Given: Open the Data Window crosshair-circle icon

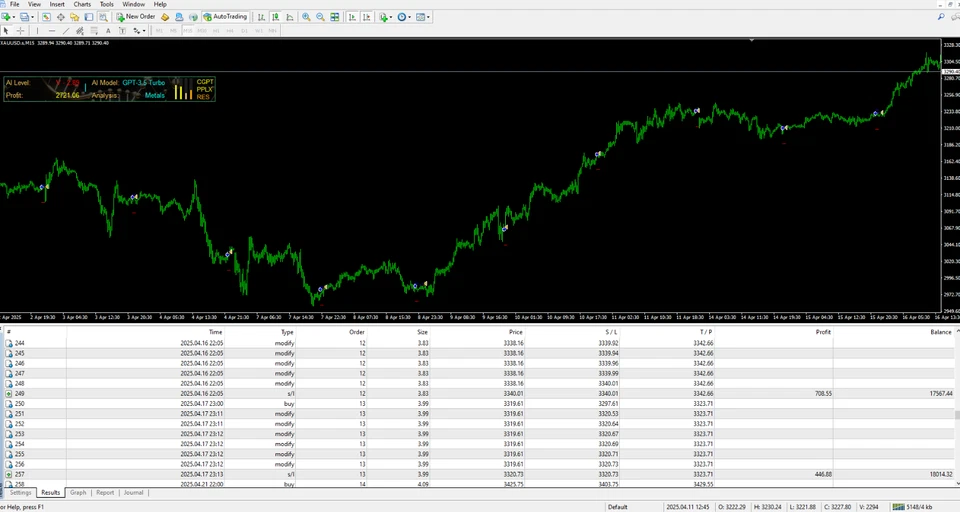Looking at the screenshot, I should tap(61, 17).
